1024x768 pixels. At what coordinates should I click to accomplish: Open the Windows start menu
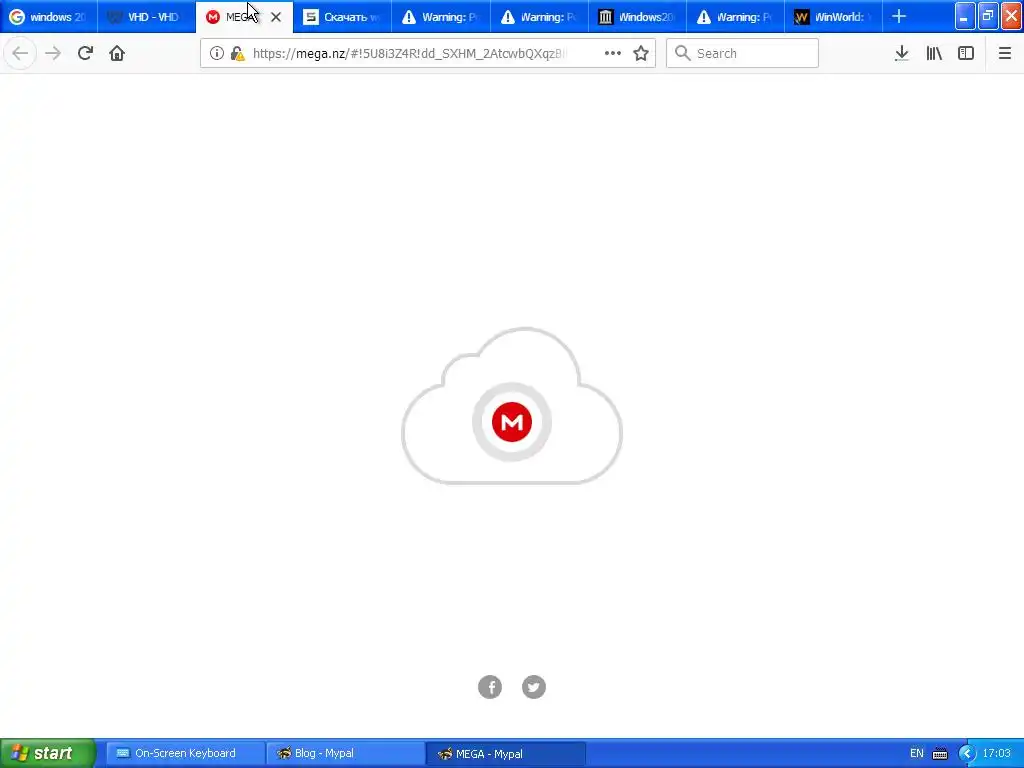[x=47, y=753]
